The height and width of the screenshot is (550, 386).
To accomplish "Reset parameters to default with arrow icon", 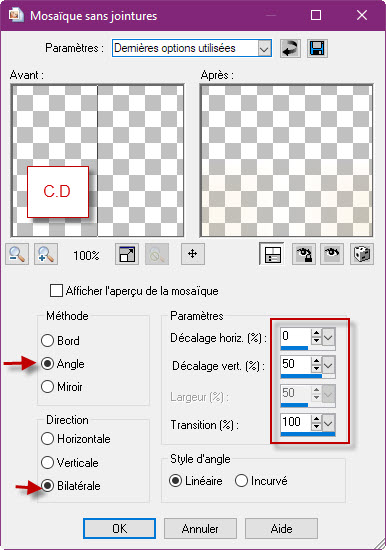I will [x=290, y=48].
